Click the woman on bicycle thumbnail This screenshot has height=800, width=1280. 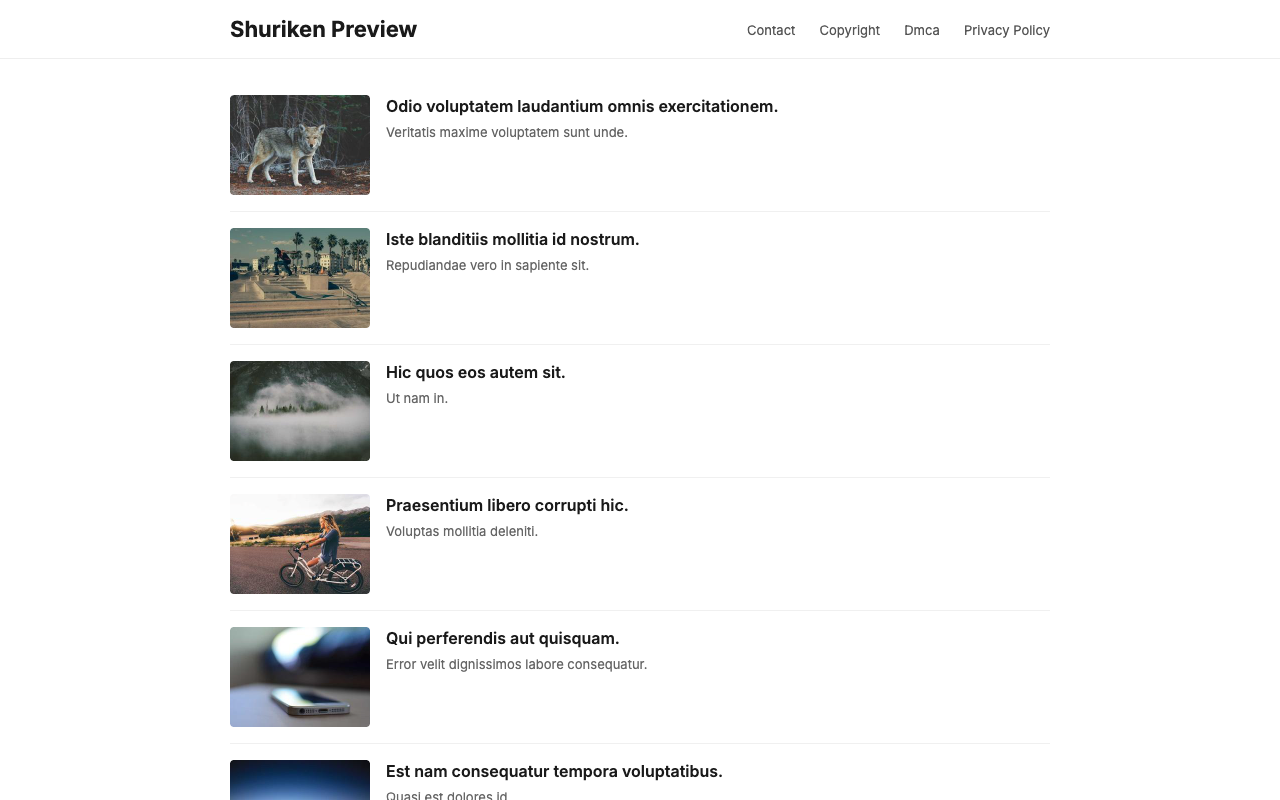(300, 544)
